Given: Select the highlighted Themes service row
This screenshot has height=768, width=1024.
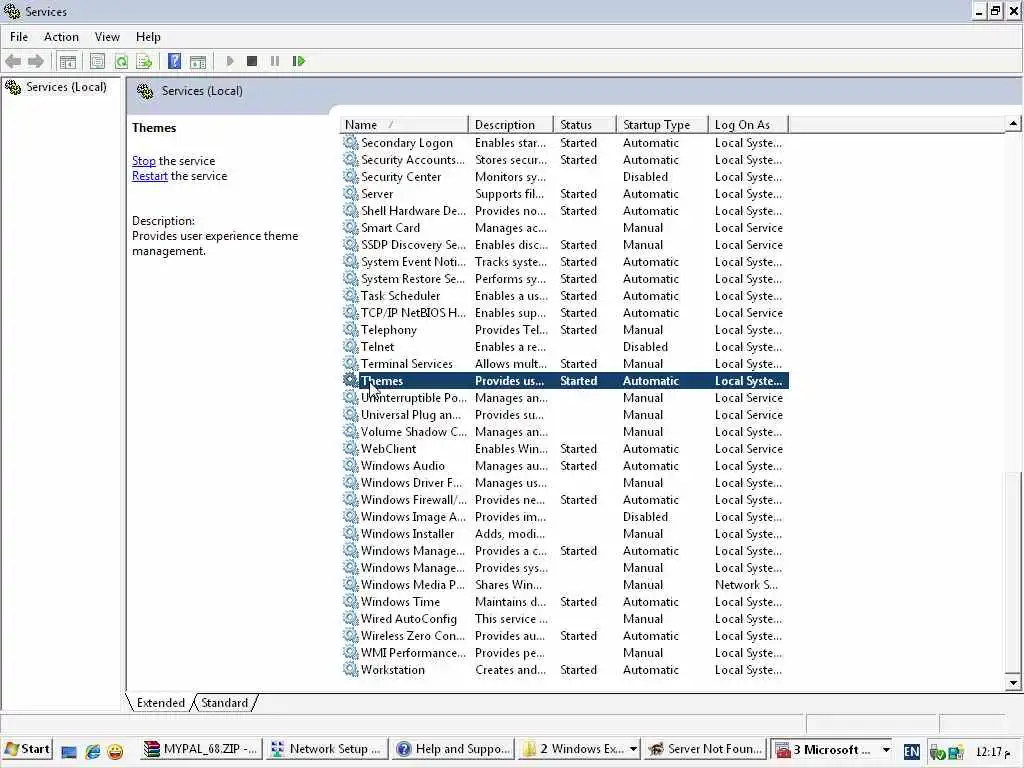Looking at the screenshot, I should pos(565,381).
